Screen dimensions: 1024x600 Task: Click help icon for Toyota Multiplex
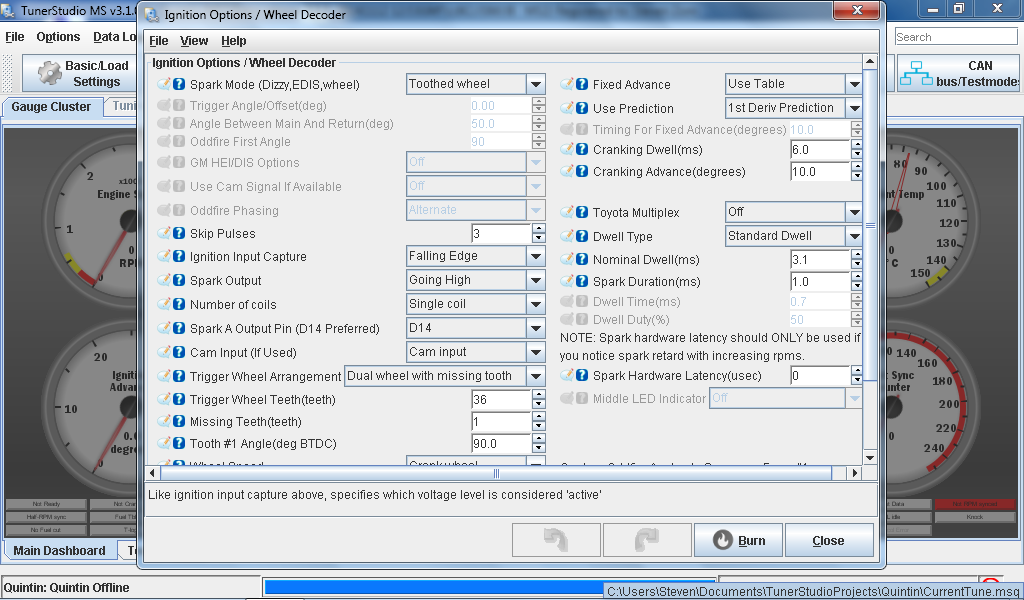582,212
